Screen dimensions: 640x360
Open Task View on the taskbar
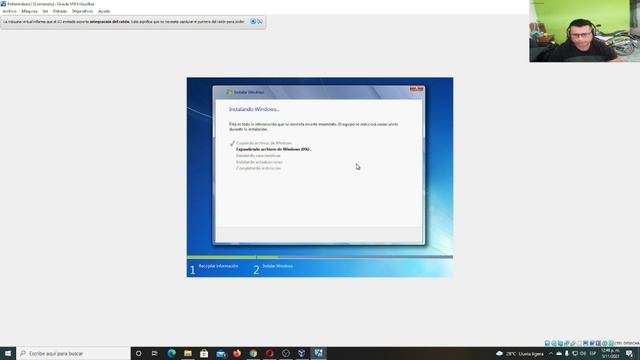tap(155, 353)
